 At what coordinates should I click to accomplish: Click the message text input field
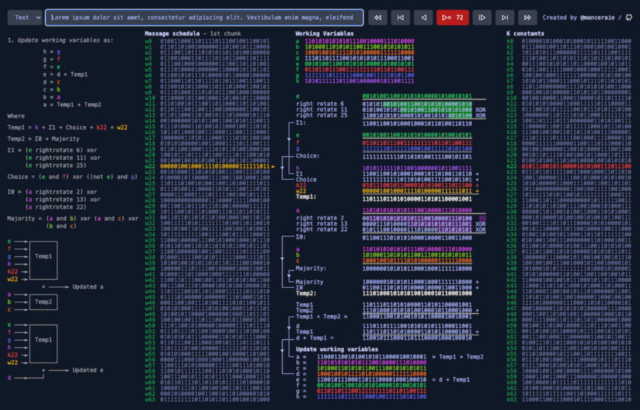(x=204, y=18)
